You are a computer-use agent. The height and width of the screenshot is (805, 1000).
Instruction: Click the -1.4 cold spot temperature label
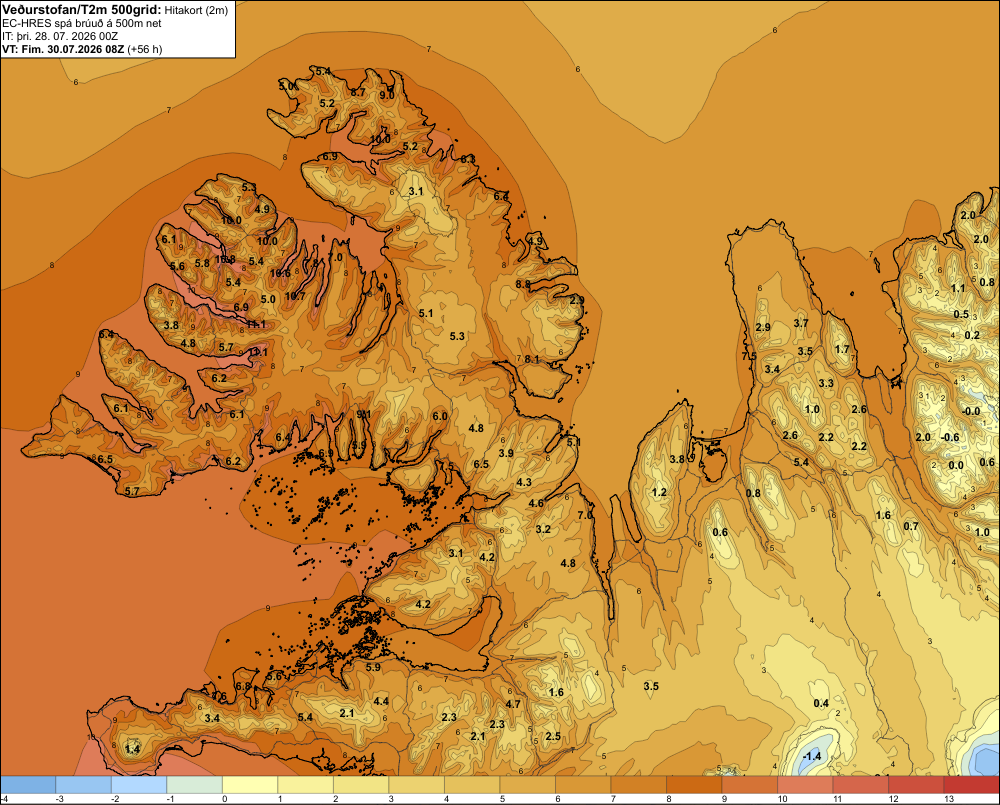tap(811, 756)
